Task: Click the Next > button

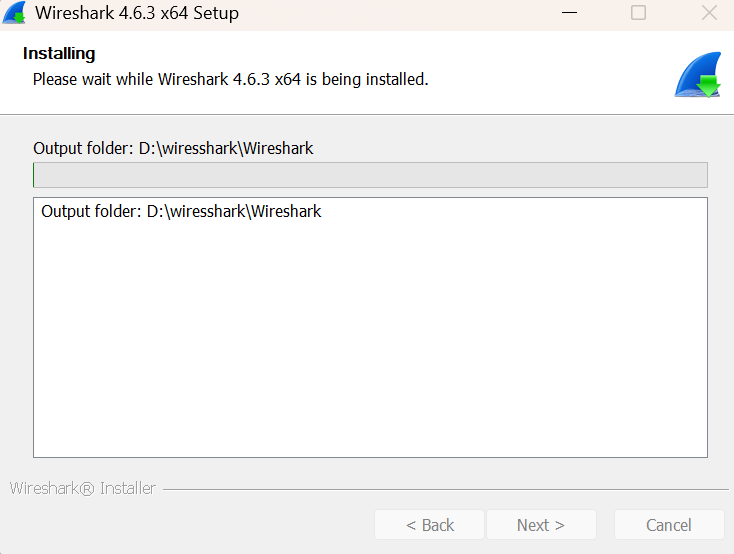Action: 541,525
